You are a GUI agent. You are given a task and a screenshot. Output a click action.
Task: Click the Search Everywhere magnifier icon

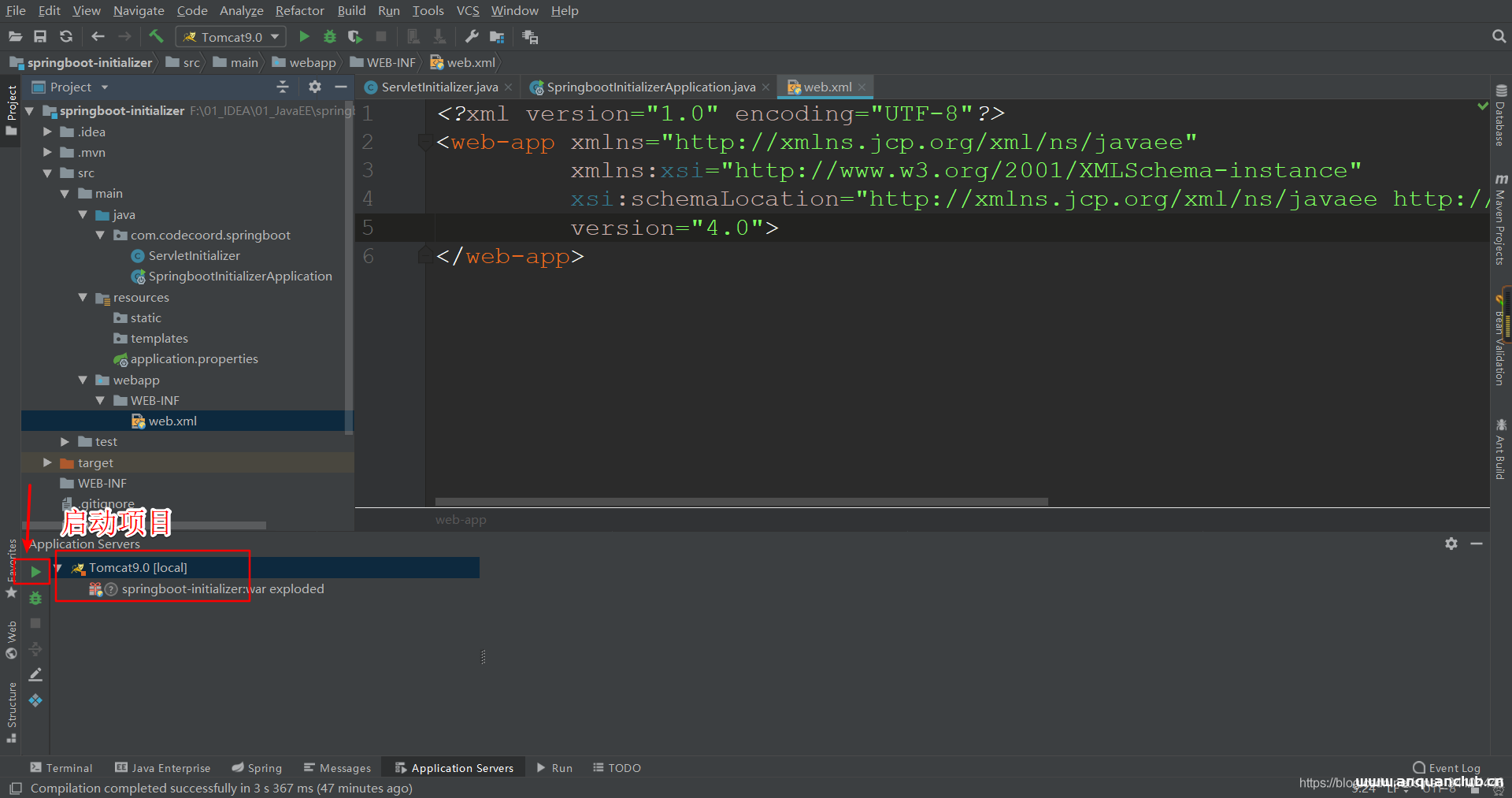coord(1499,36)
